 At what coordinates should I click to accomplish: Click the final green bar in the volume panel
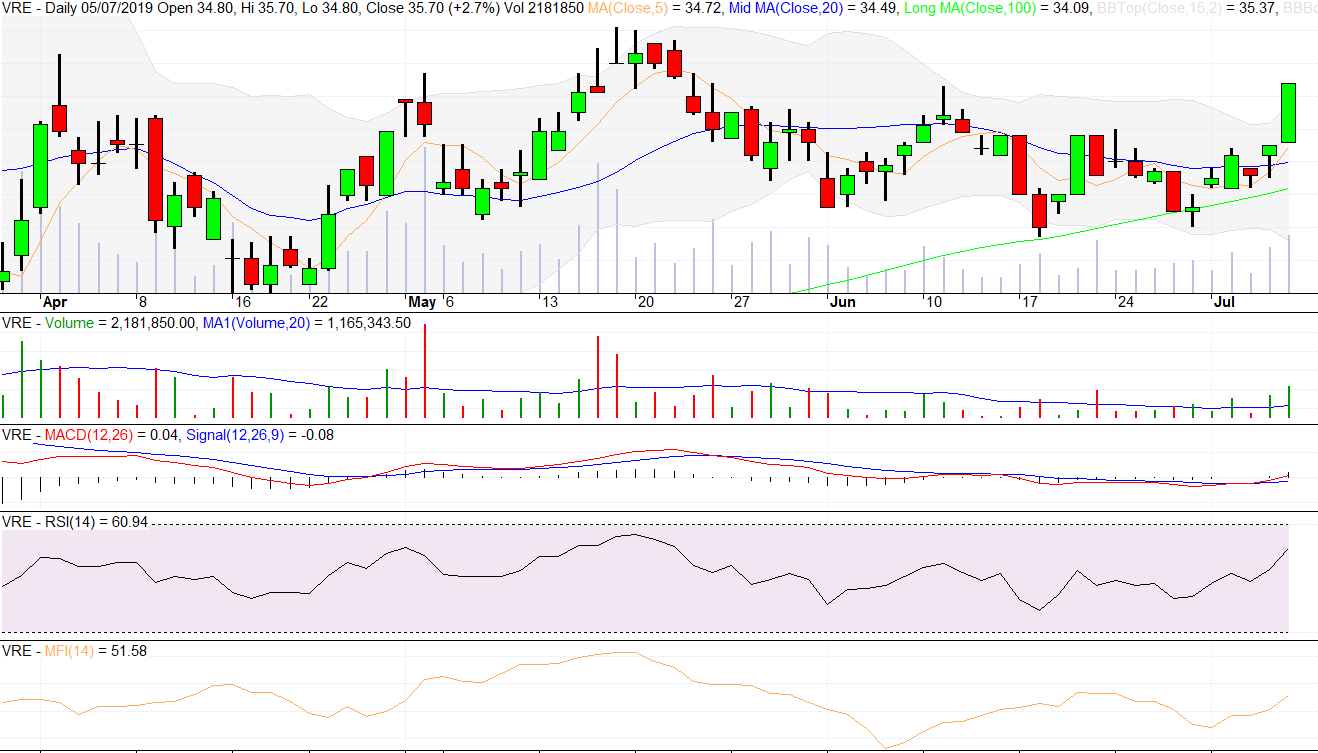(x=1289, y=402)
